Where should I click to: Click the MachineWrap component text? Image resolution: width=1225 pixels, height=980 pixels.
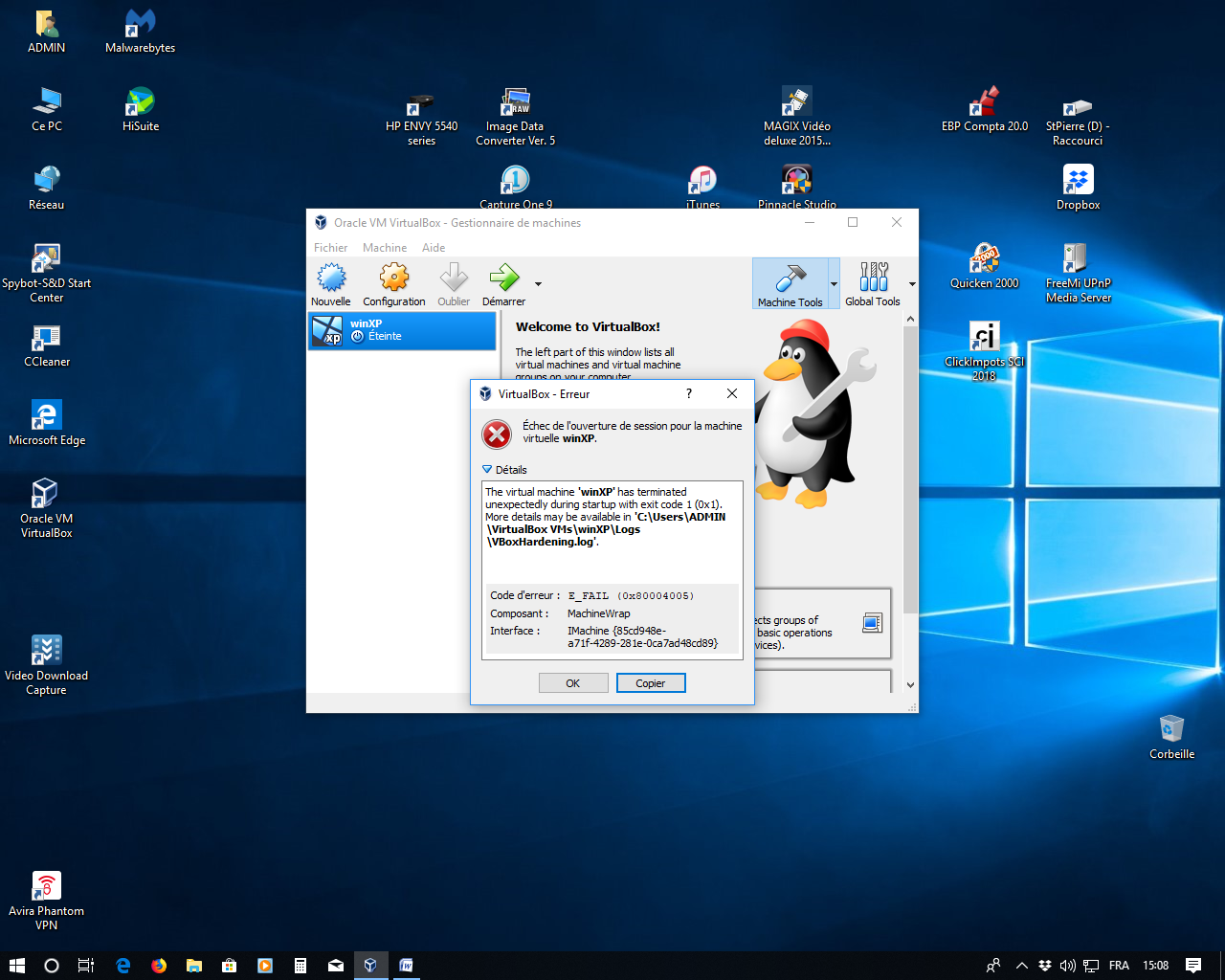tap(598, 613)
